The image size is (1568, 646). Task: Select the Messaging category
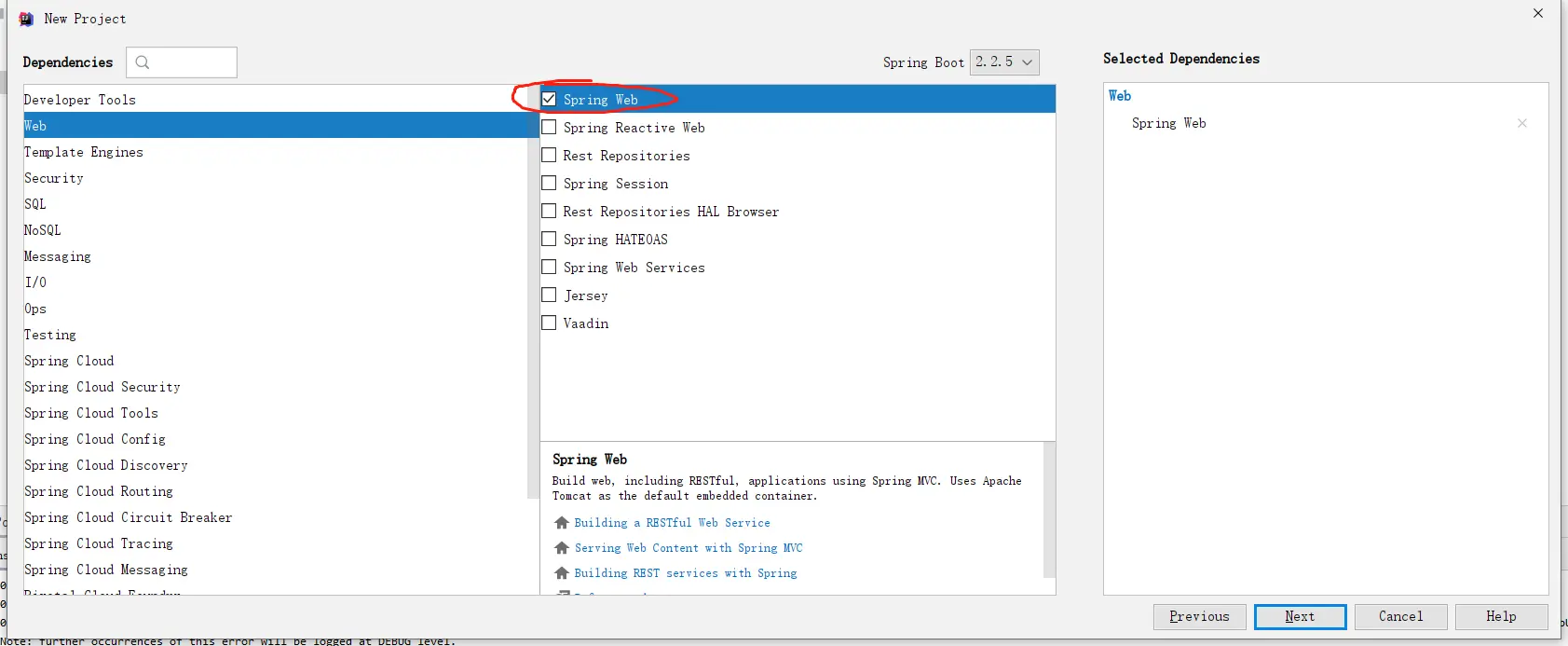pos(275,256)
